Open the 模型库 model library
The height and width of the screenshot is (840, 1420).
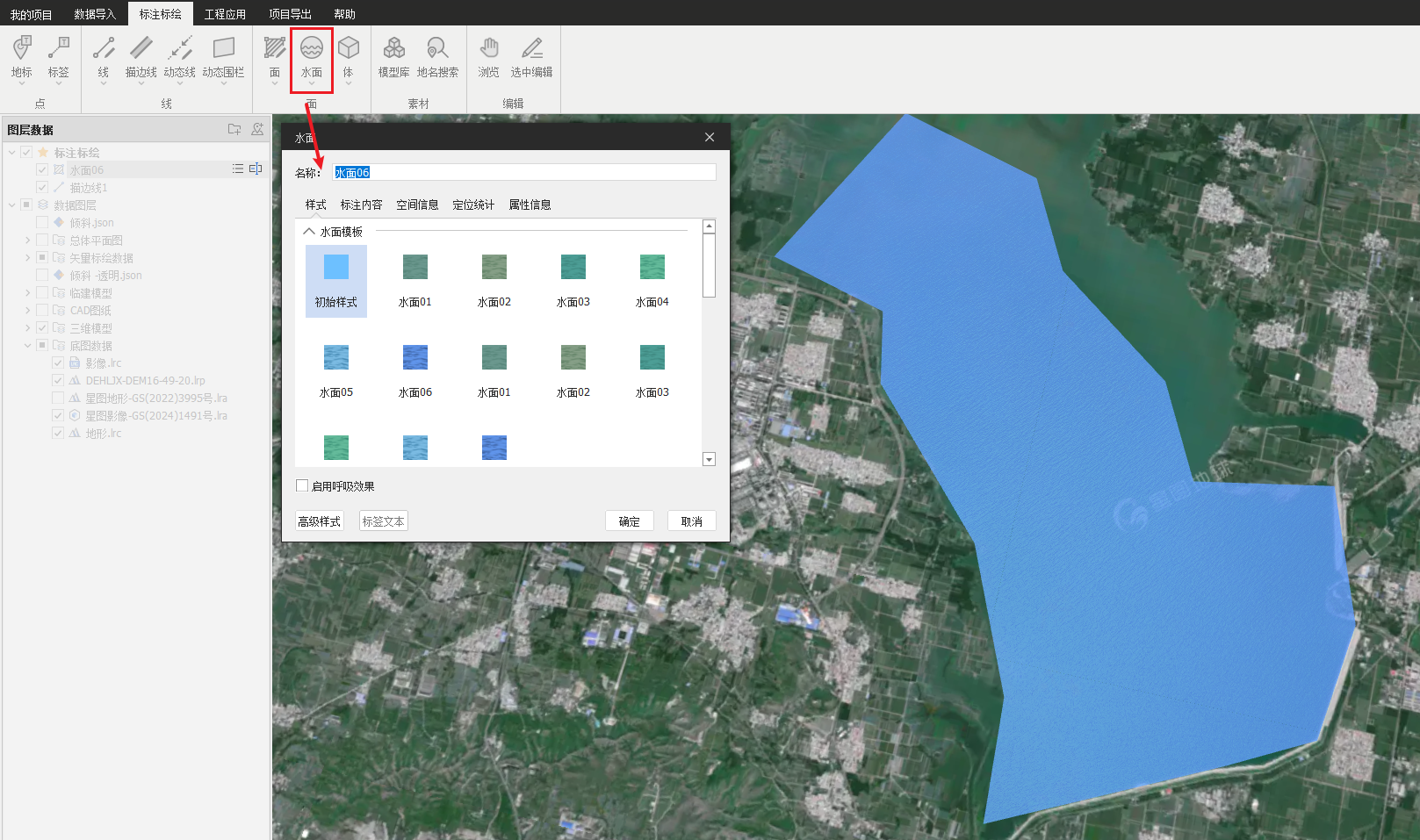click(x=393, y=56)
